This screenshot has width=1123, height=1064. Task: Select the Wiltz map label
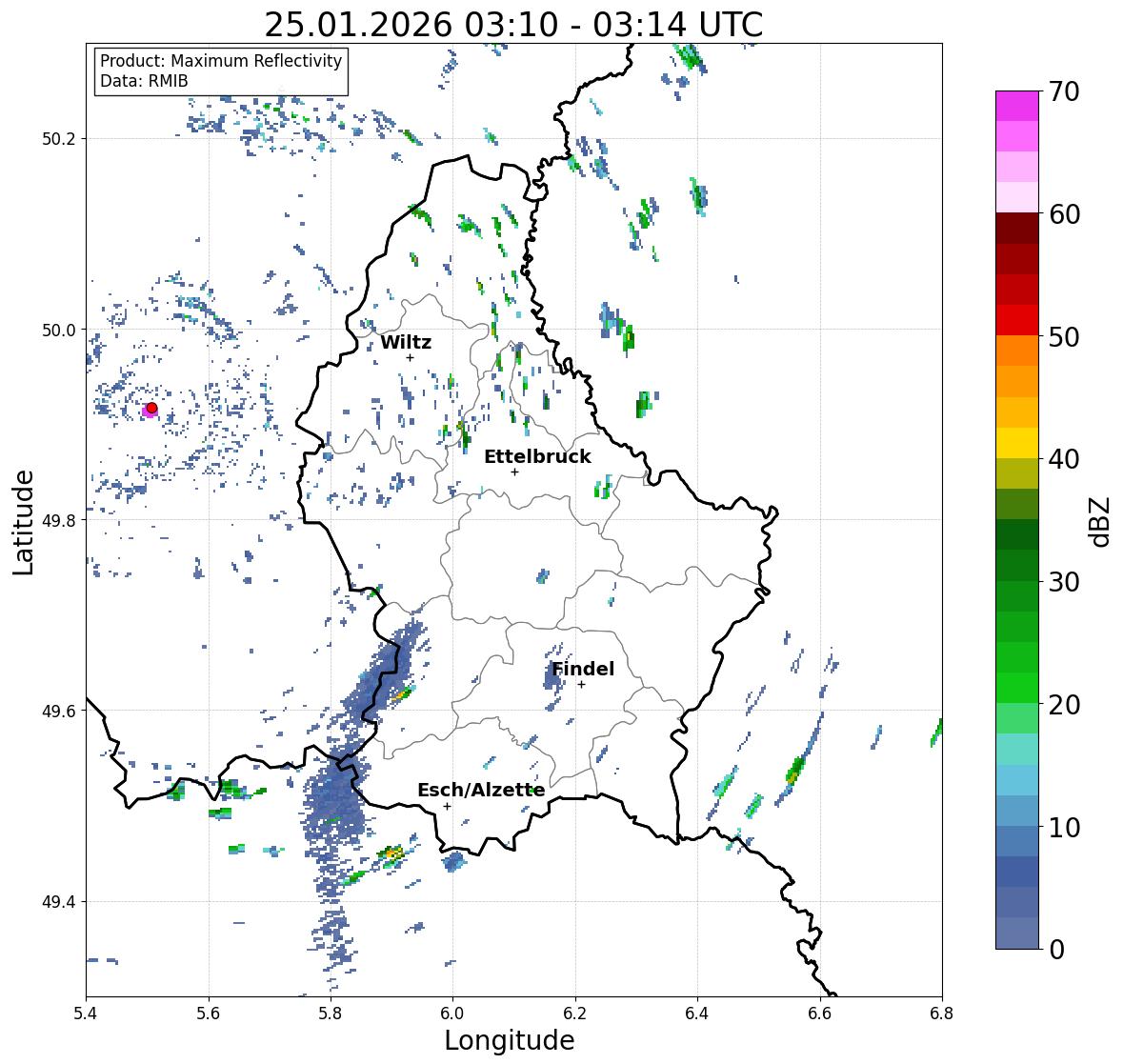[x=406, y=342]
